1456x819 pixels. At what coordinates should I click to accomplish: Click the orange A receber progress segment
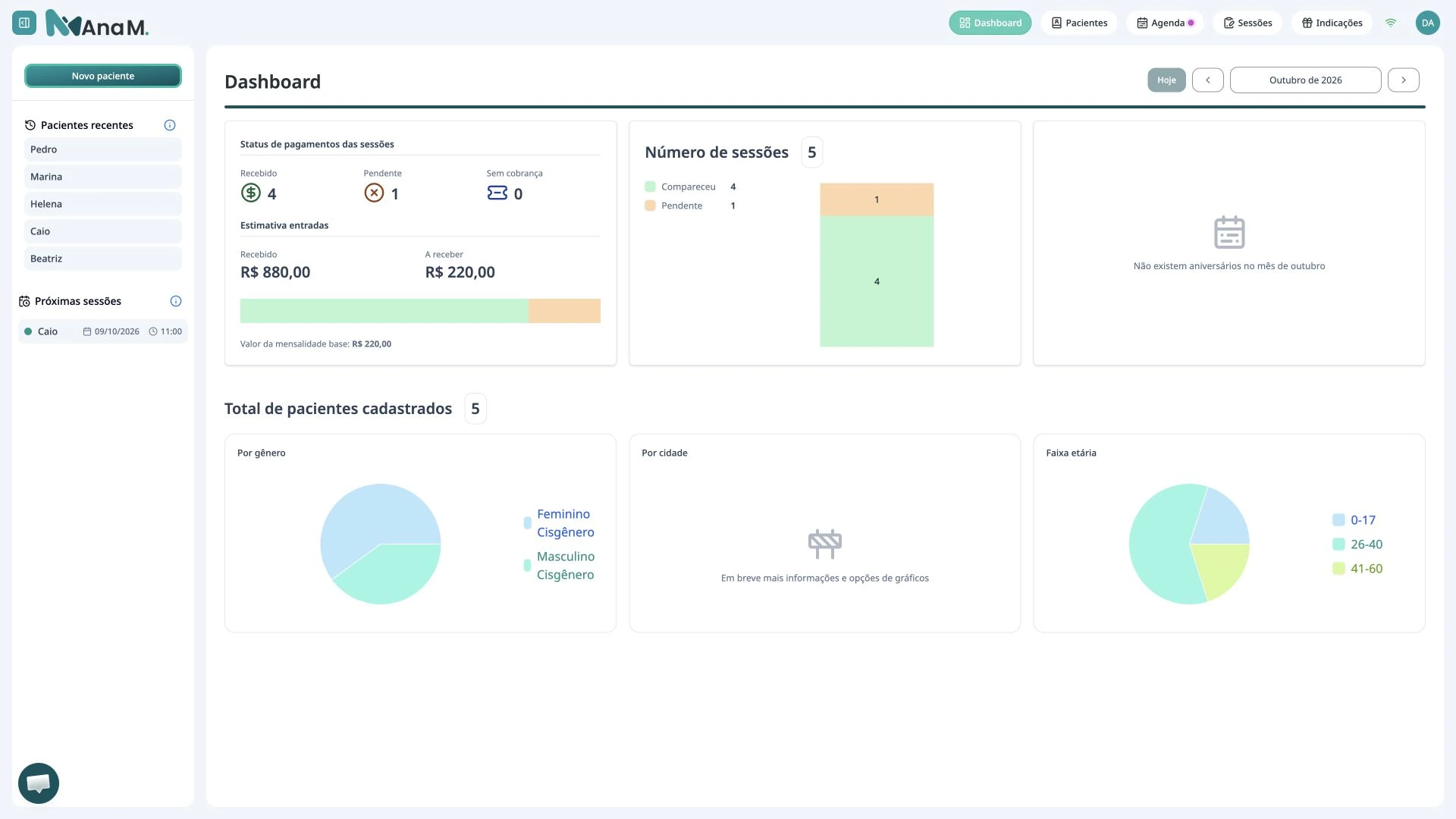pos(564,311)
